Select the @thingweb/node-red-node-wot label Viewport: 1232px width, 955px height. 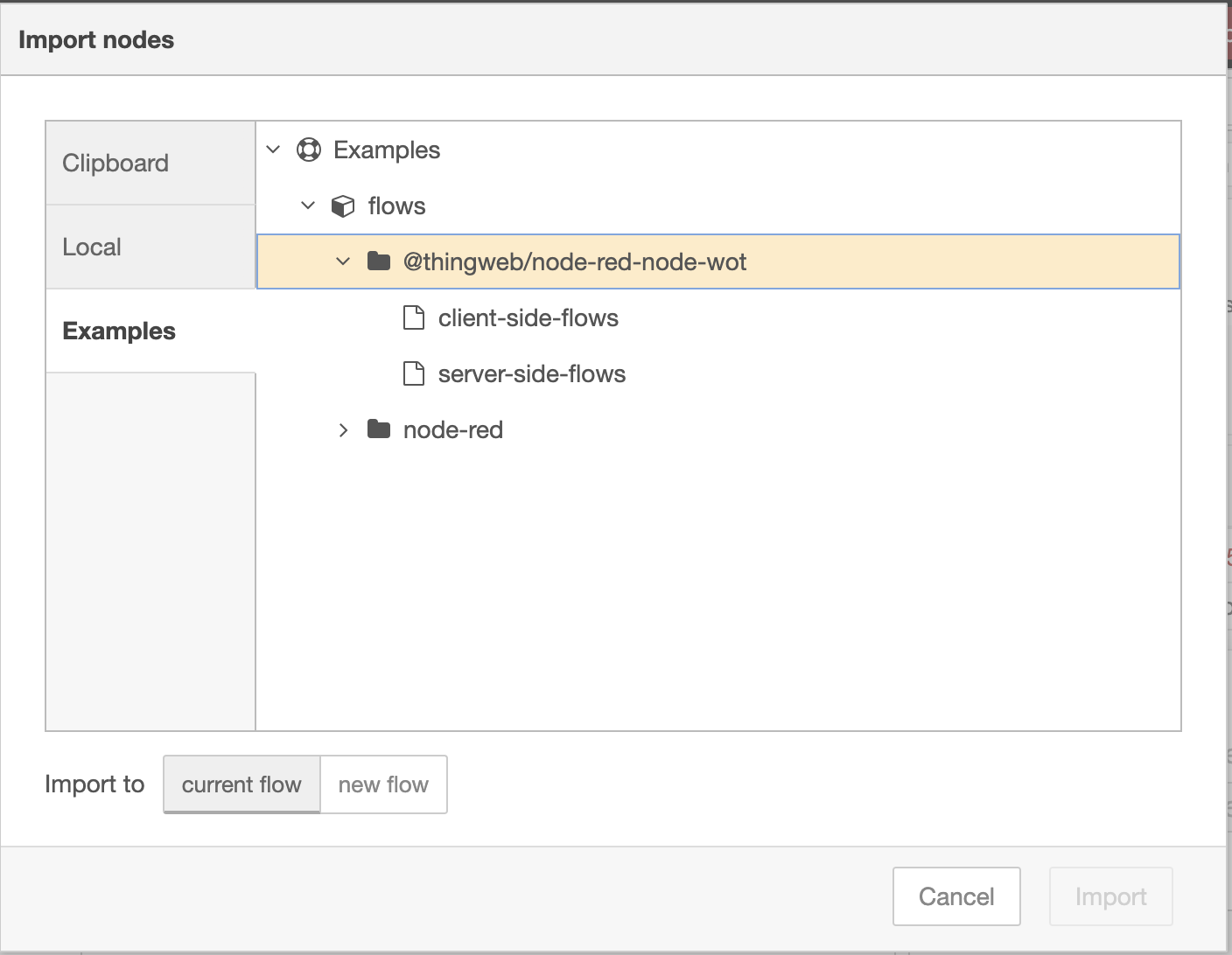575,261
